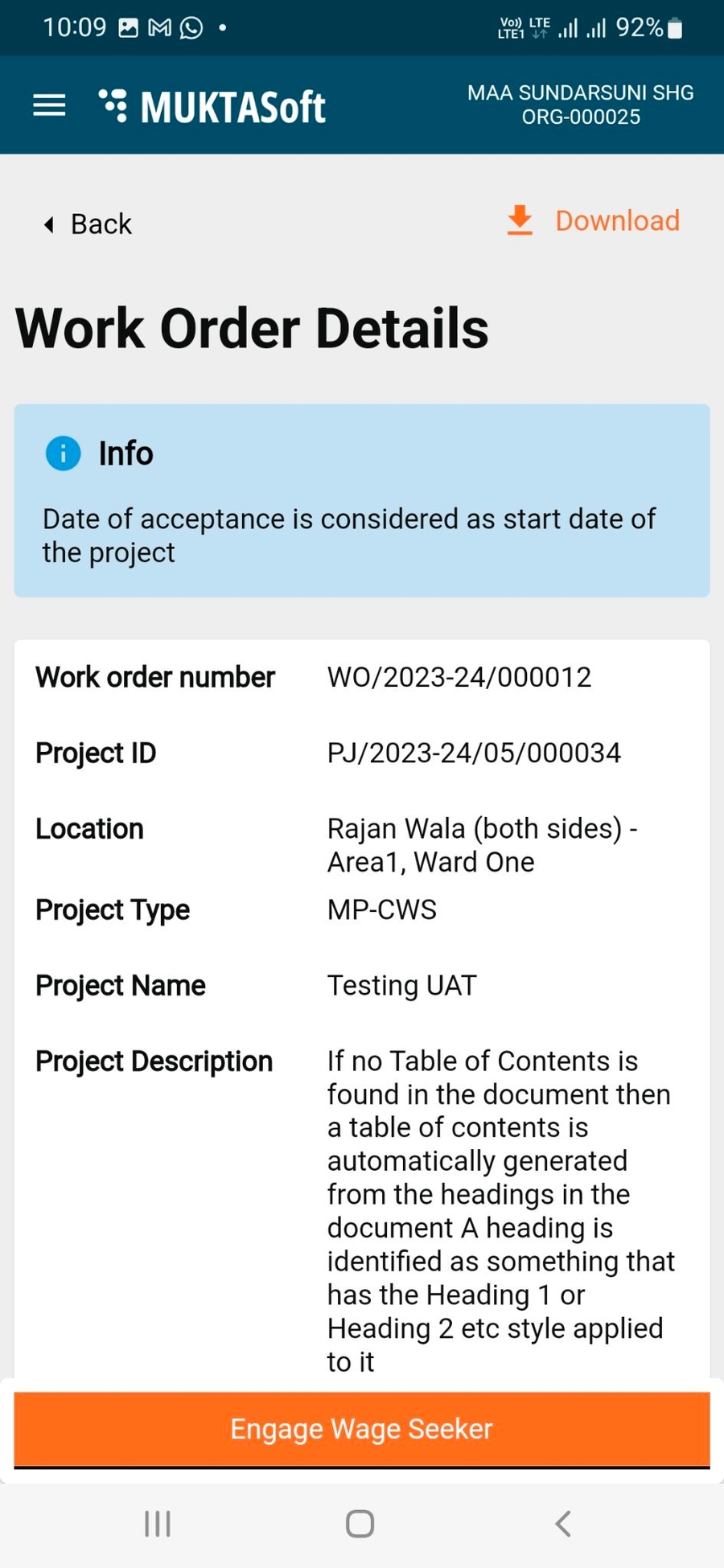
Task: Tap the orange download arrow icon
Action: tap(520, 220)
